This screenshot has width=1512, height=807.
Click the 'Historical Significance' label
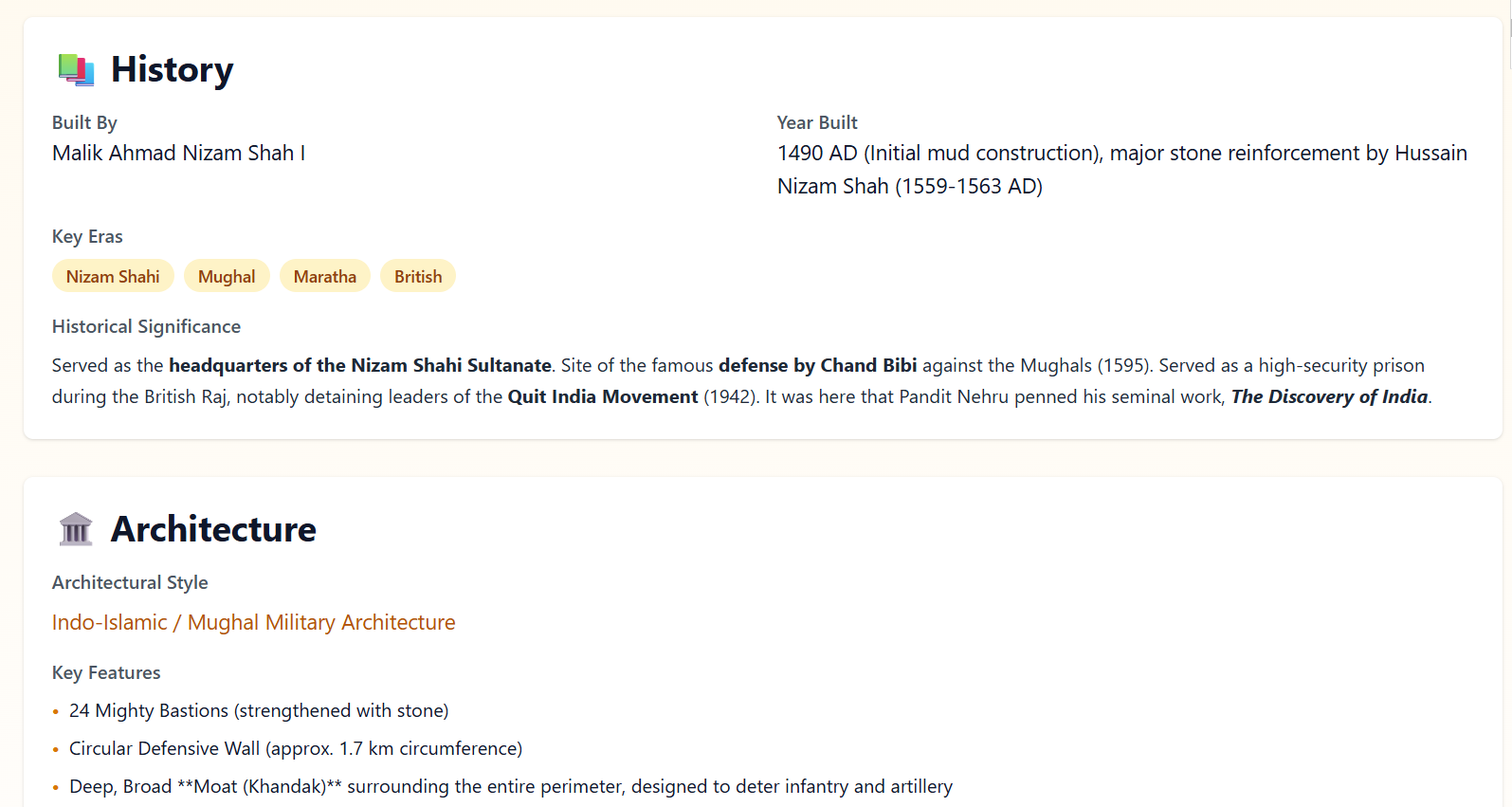146,327
